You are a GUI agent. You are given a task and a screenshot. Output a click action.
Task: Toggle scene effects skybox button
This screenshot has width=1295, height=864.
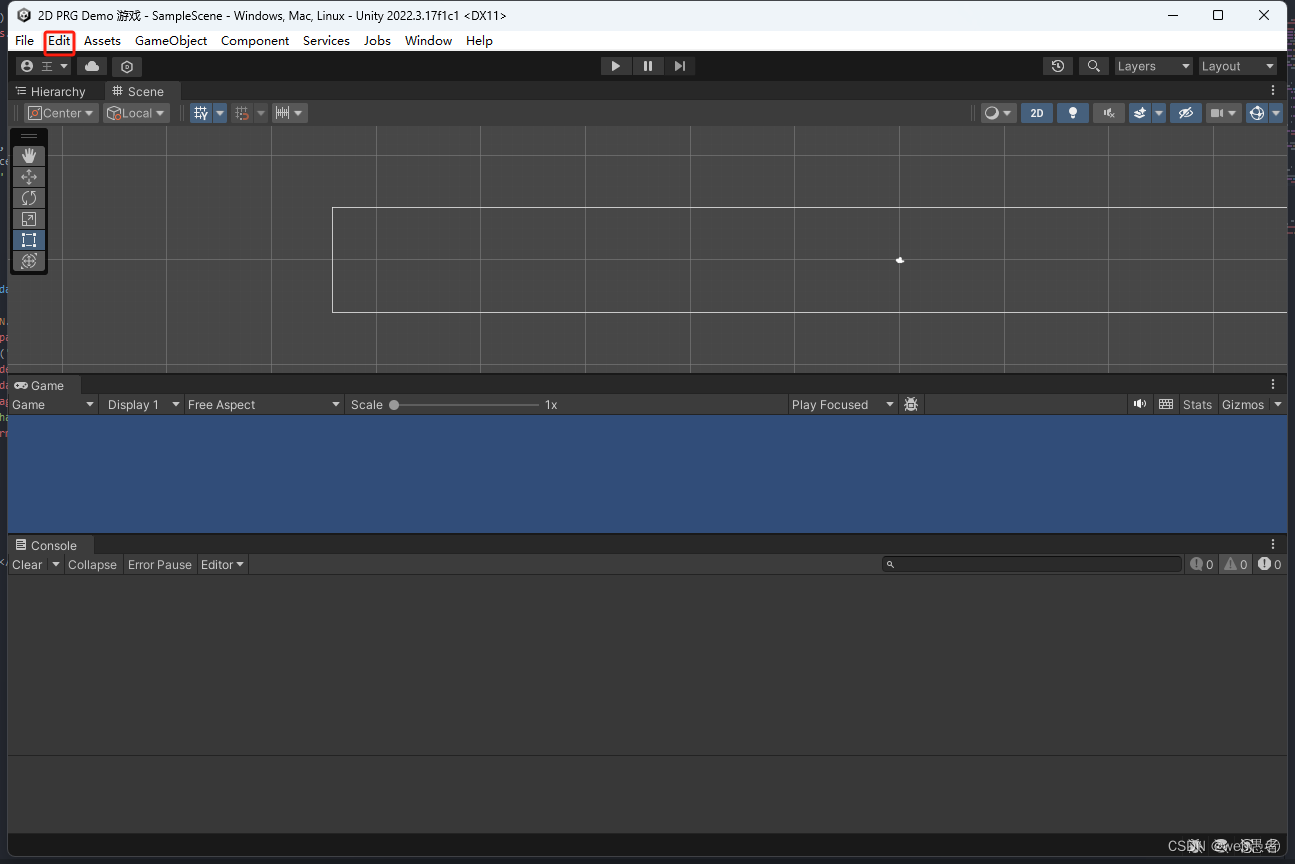click(x=1140, y=113)
